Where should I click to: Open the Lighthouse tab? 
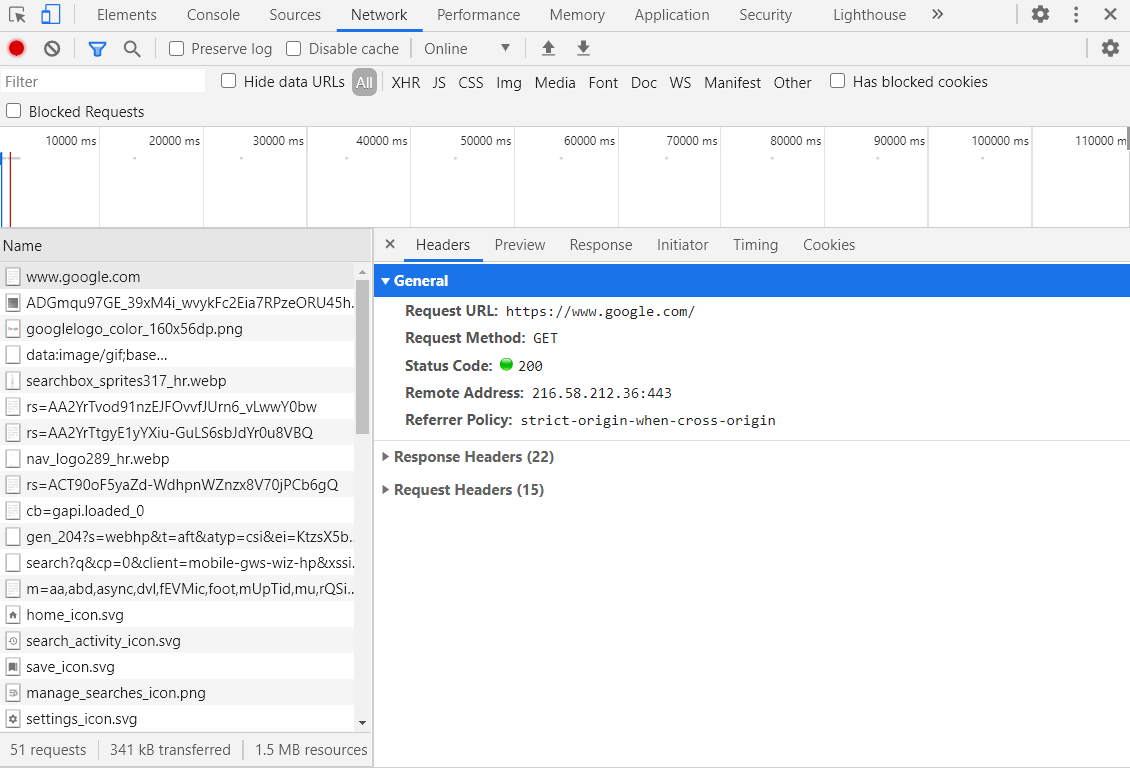tap(870, 14)
